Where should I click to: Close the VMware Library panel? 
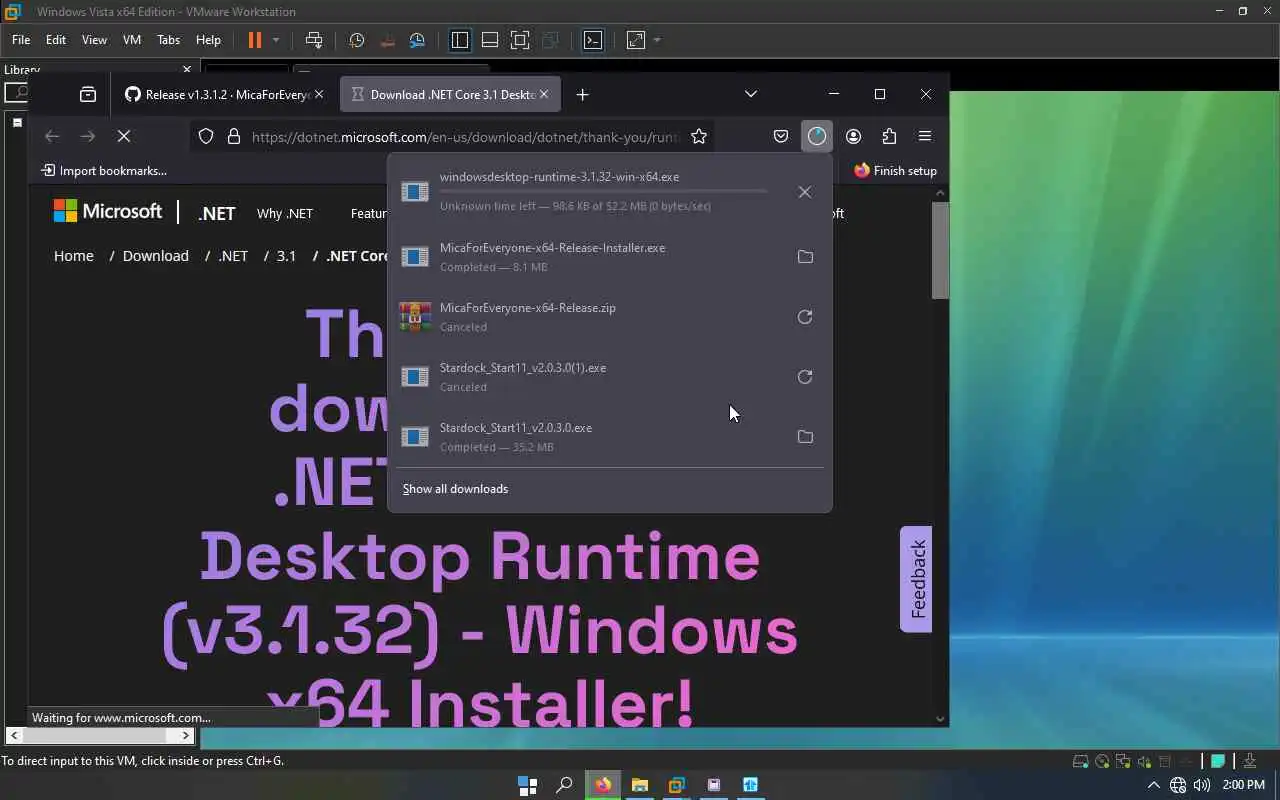(x=187, y=69)
